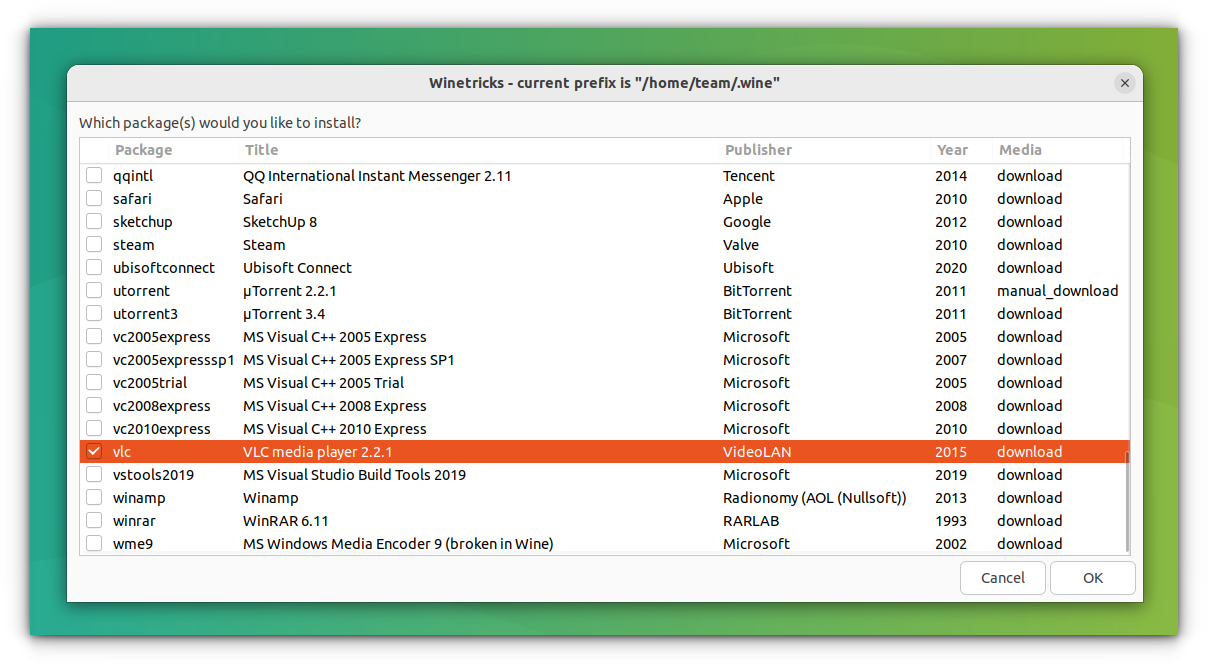
Task: Click 'MS Visual C++ 2010 Express' title
Action: point(335,429)
